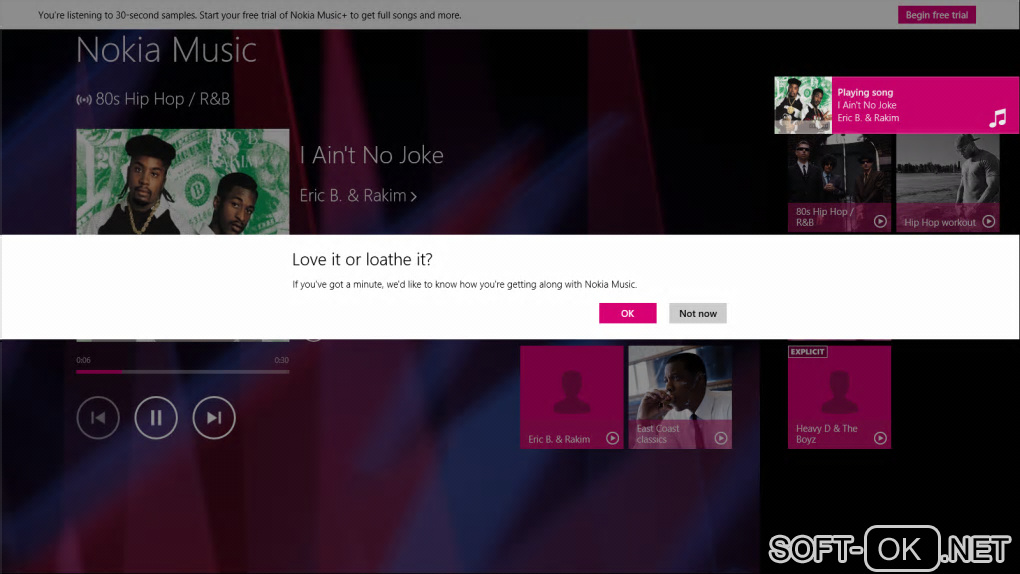Open the Playing song tile

click(x=896, y=105)
